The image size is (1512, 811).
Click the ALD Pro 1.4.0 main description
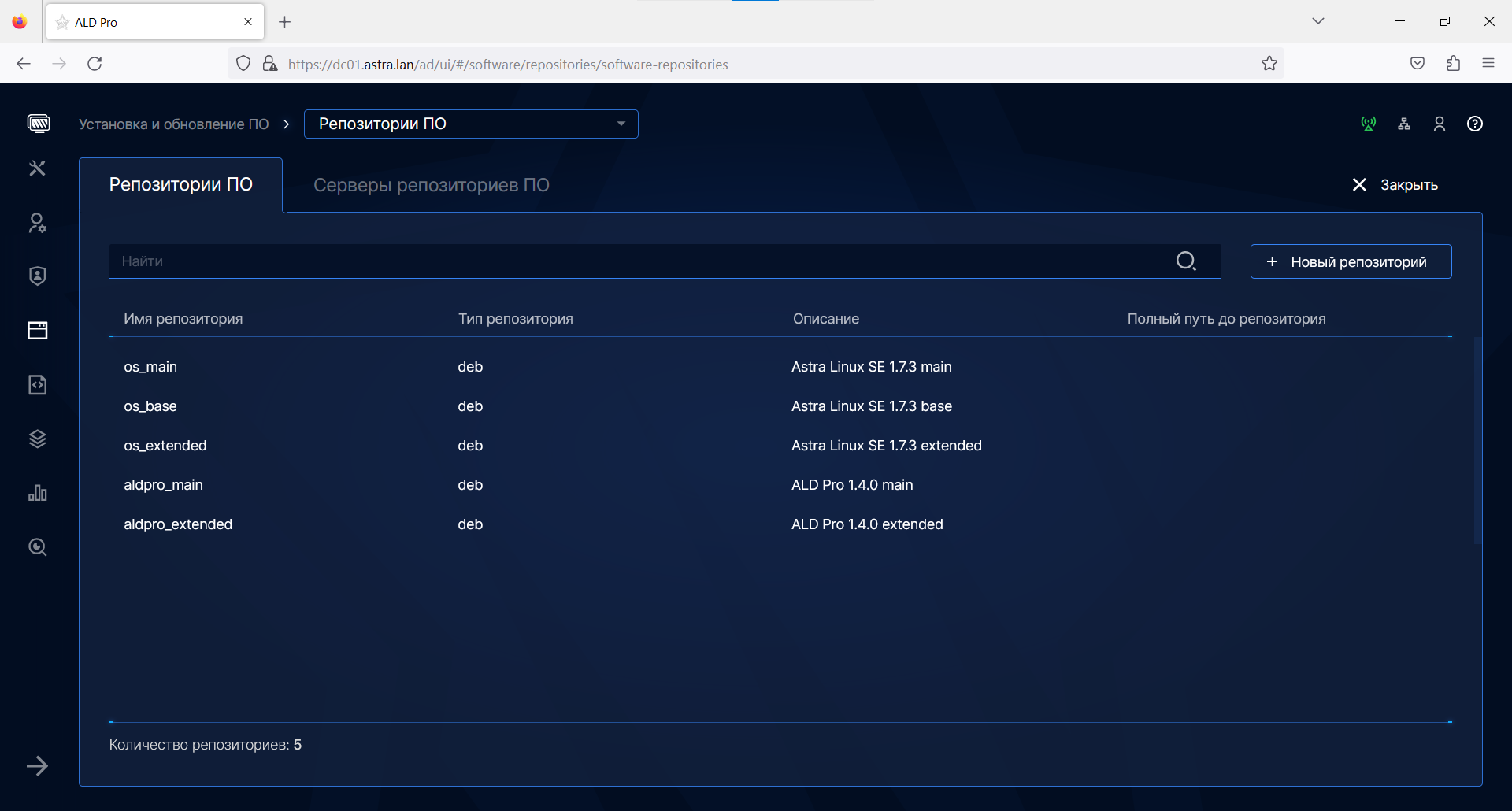852,485
